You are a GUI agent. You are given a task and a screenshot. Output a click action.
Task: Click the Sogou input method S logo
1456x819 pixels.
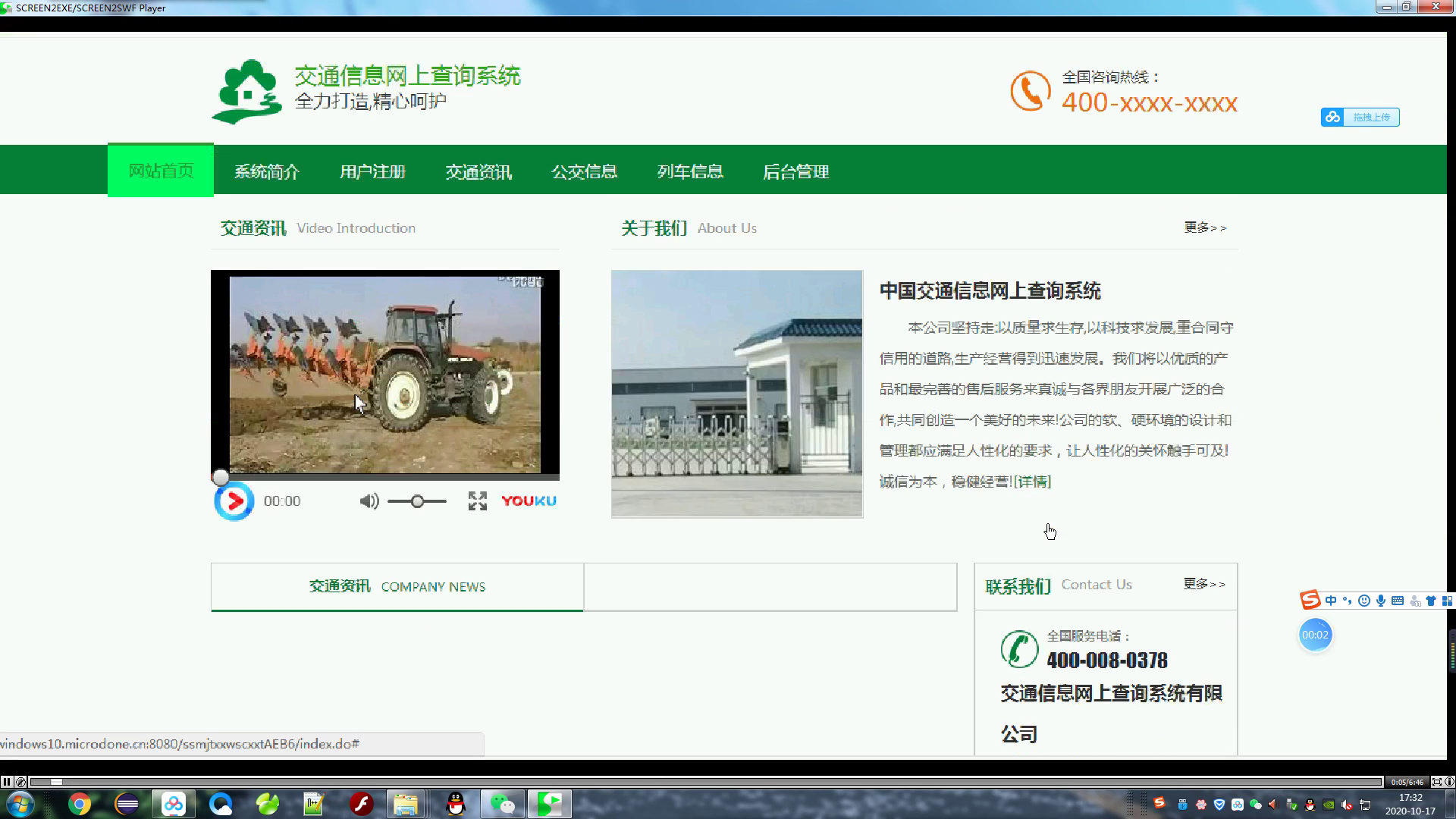pyautogui.click(x=1310, y=601)
